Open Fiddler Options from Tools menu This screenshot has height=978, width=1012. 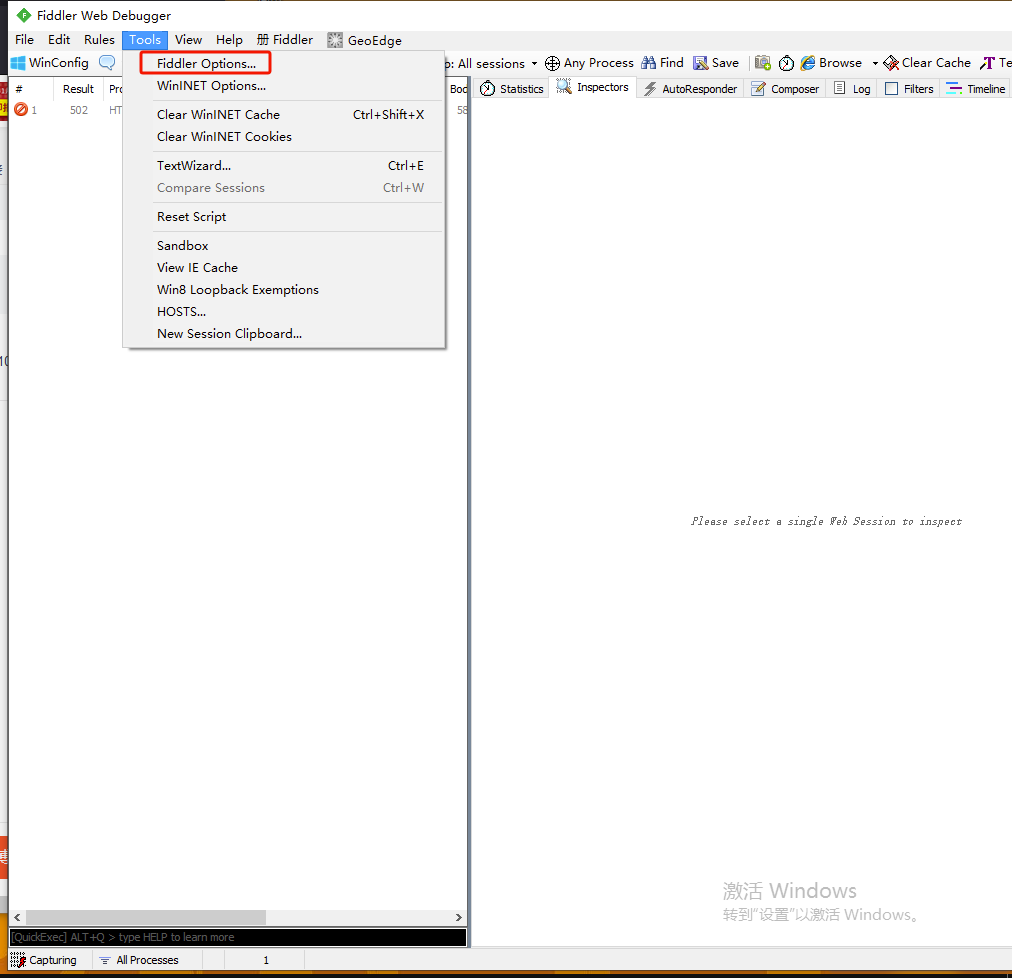pos(206,63)
